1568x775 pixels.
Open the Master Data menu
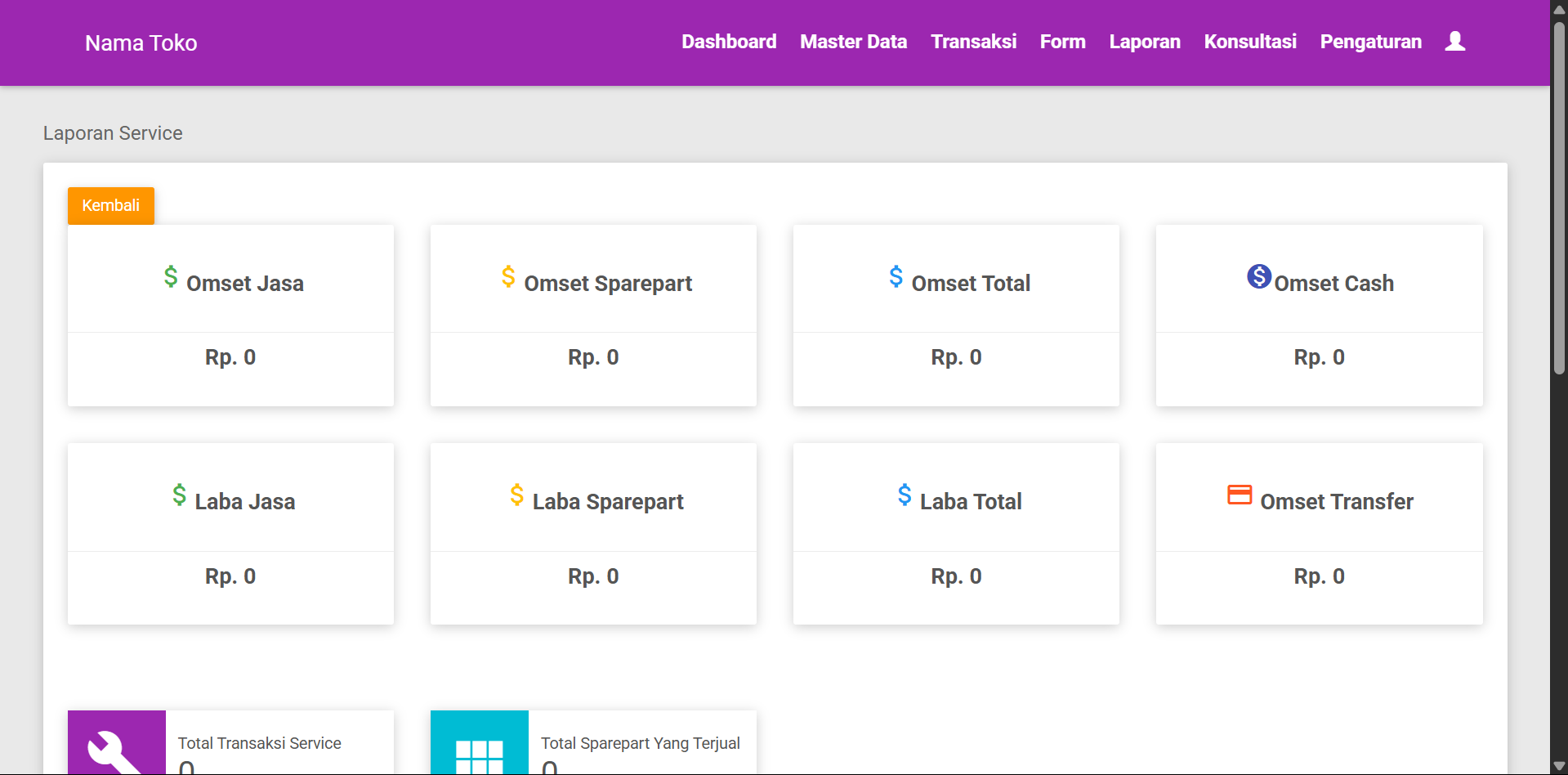pyautogui.click(x=853, y=42)
